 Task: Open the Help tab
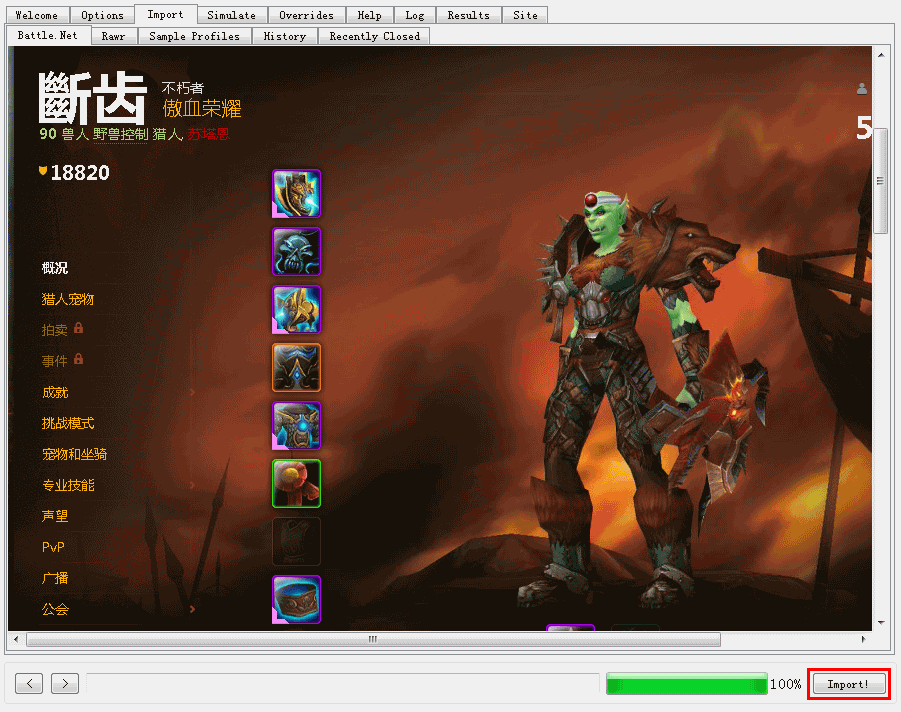(x=369, y=15)
